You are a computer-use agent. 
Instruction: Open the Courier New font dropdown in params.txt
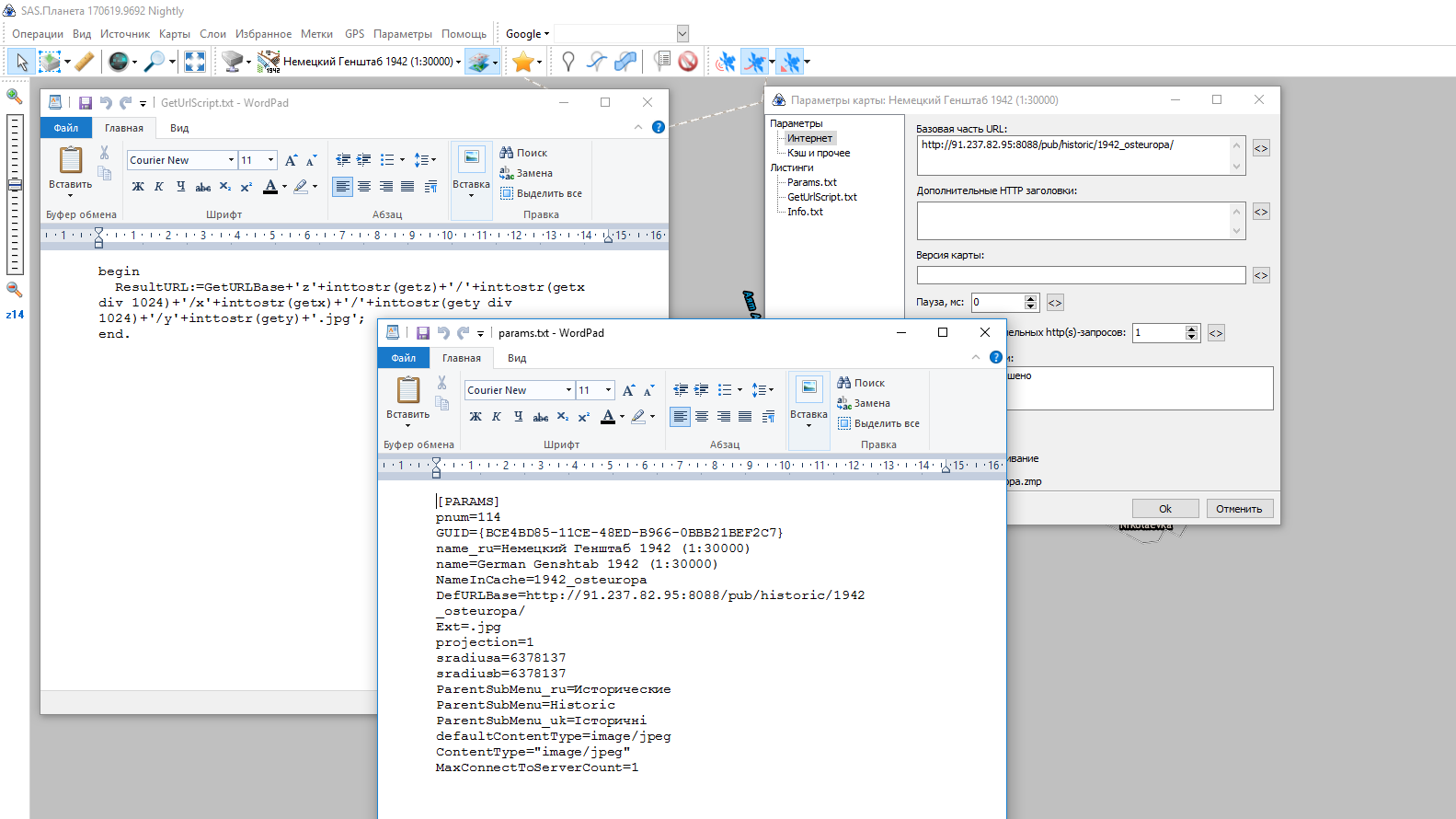click(568, 390)
